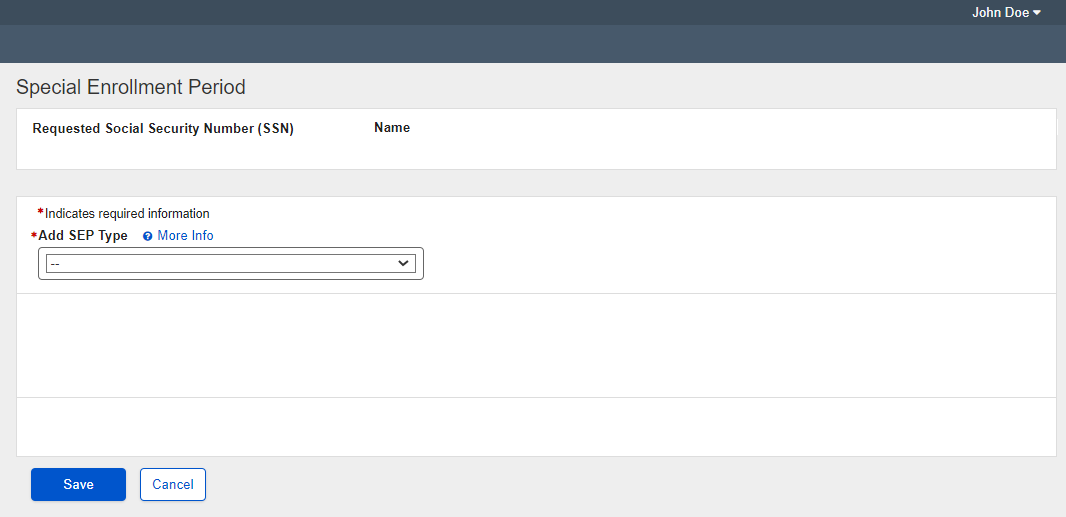Screen dimensions: 1066x517
Task: Open the John Doe user menu
Action: pos(1000,13)
